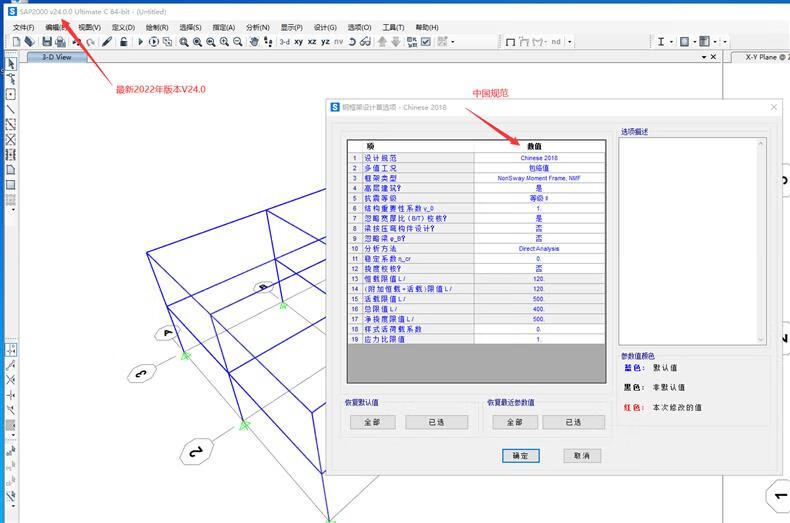The width and height of the screenshot is (790, 523).
Task: Click the 选项描述 box scrollbar
Action: pyautogui.click(x=761, y=240)
